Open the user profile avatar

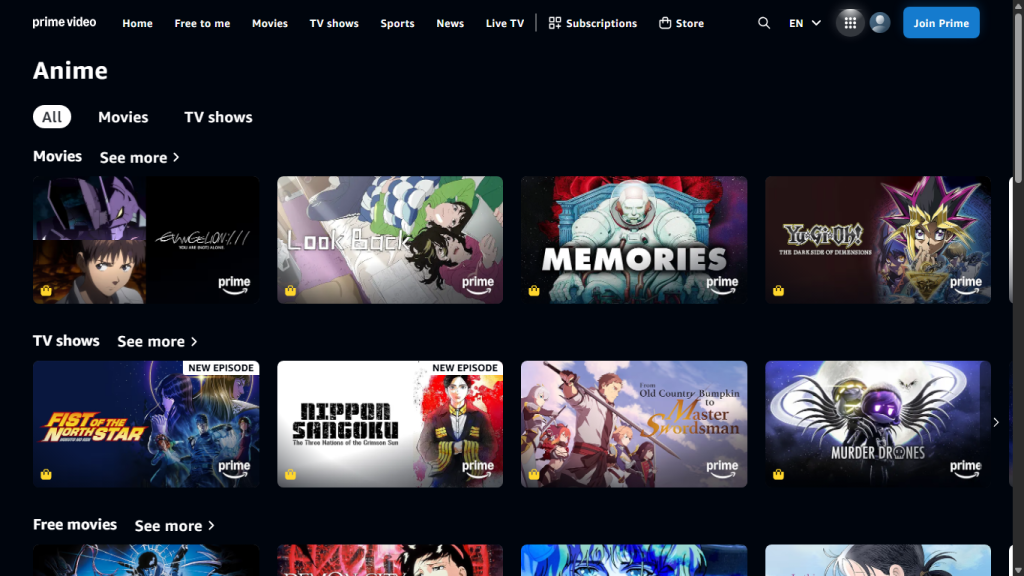880,23
